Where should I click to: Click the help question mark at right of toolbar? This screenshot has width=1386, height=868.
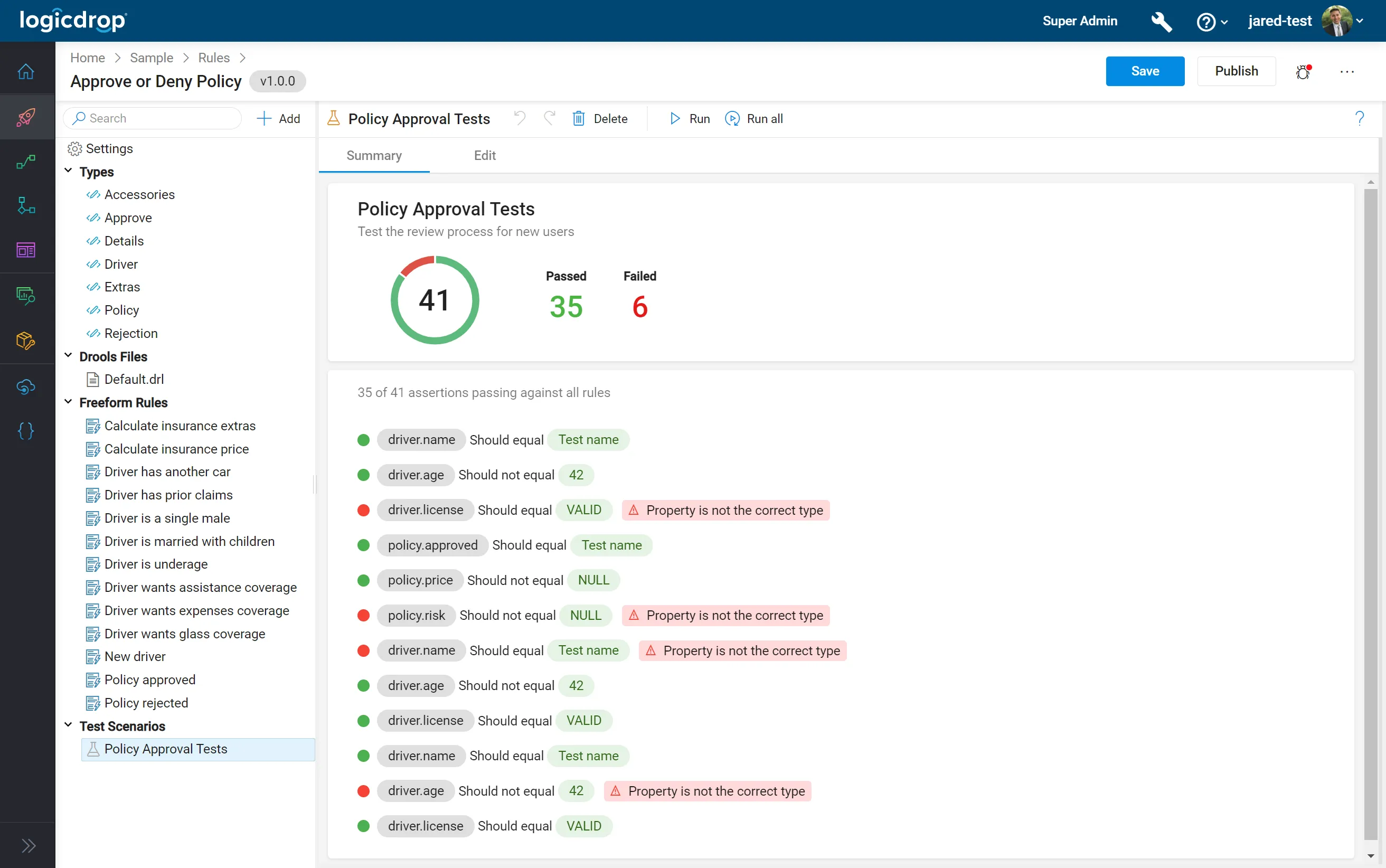[1359, 118]
